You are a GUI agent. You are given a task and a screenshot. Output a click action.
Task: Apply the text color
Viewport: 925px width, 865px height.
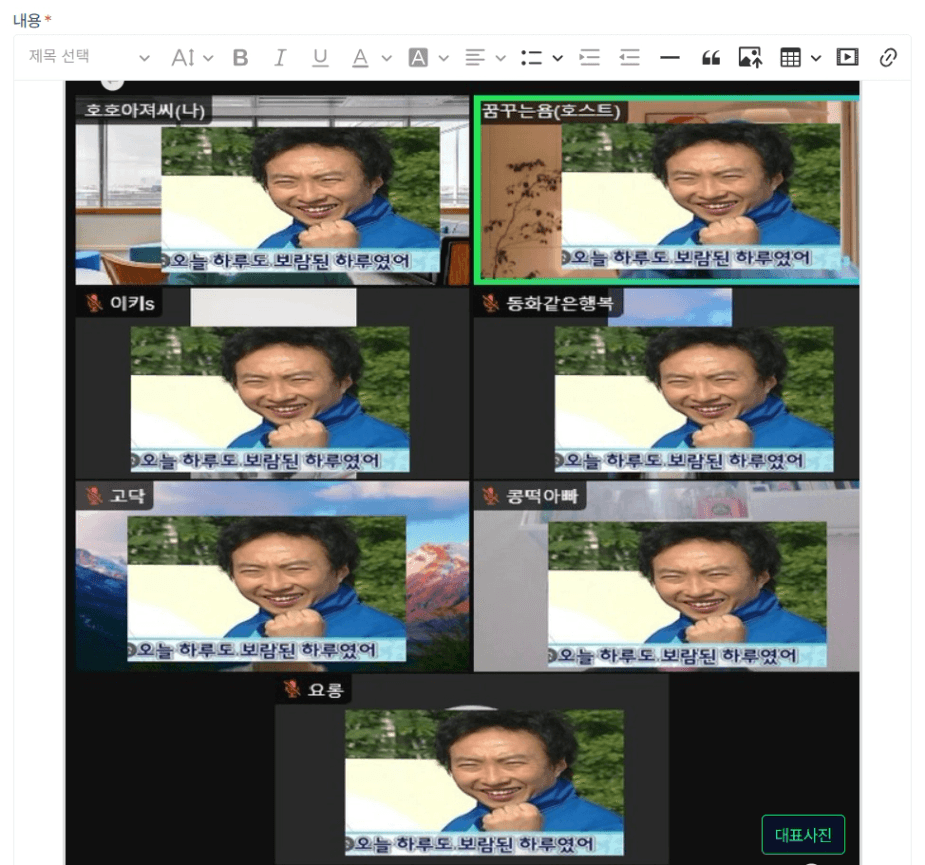click(x=360, y=58)
